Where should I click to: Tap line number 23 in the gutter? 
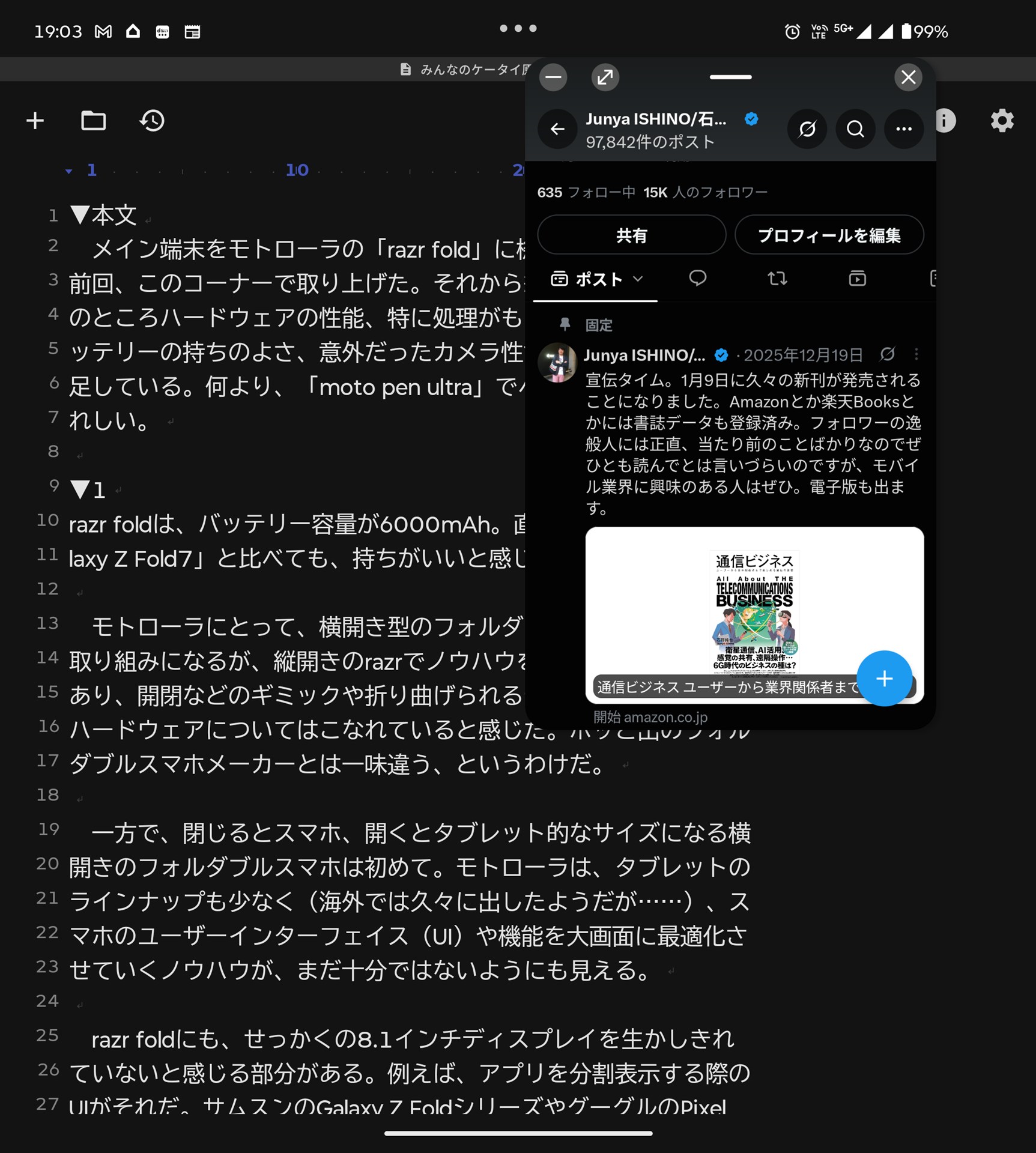[x=47, y=966]
